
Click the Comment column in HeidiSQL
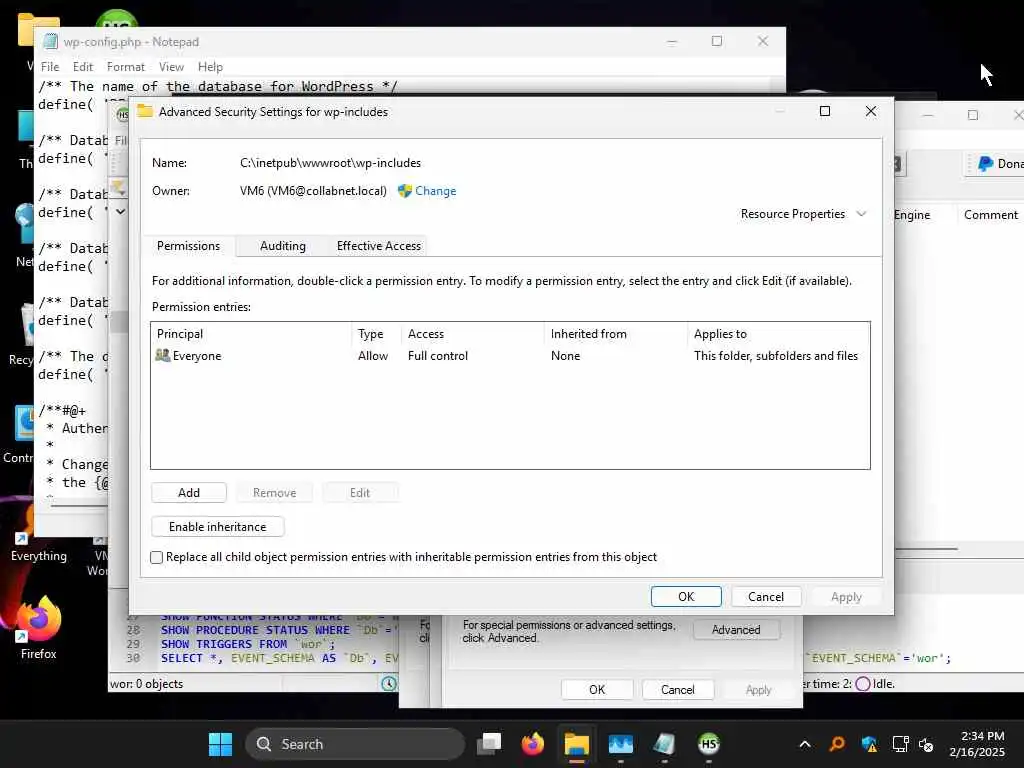tap(990, 215)
